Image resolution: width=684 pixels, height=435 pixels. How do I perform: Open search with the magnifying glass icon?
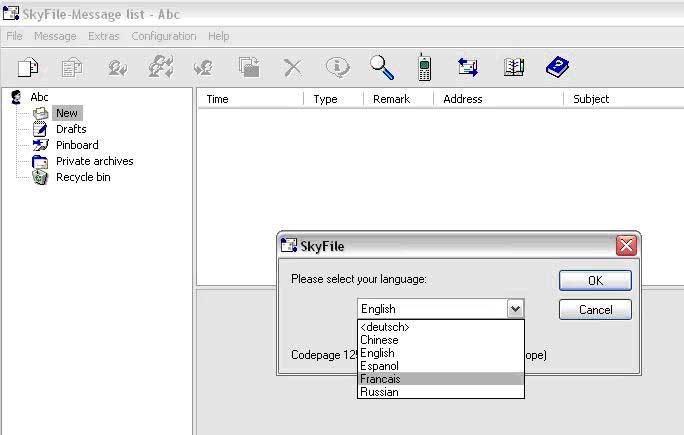(x=382, y=68)
